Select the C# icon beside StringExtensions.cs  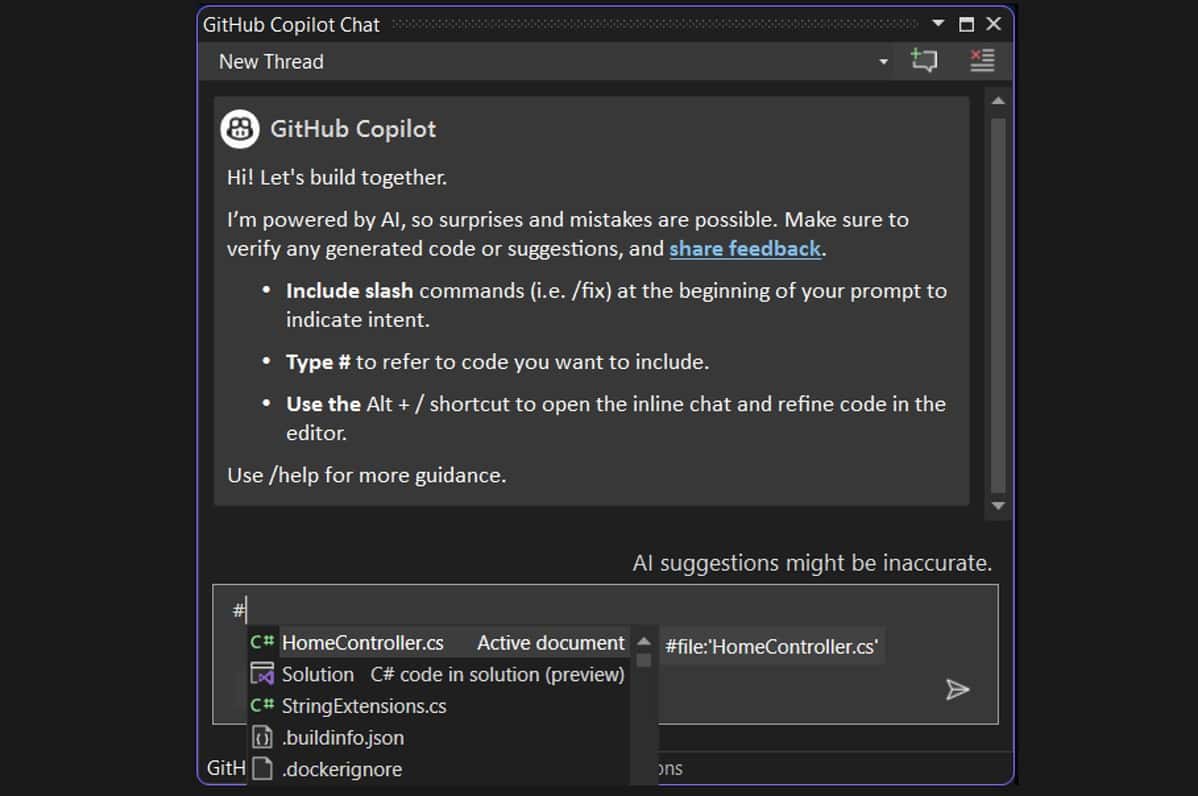pos(261,706)
